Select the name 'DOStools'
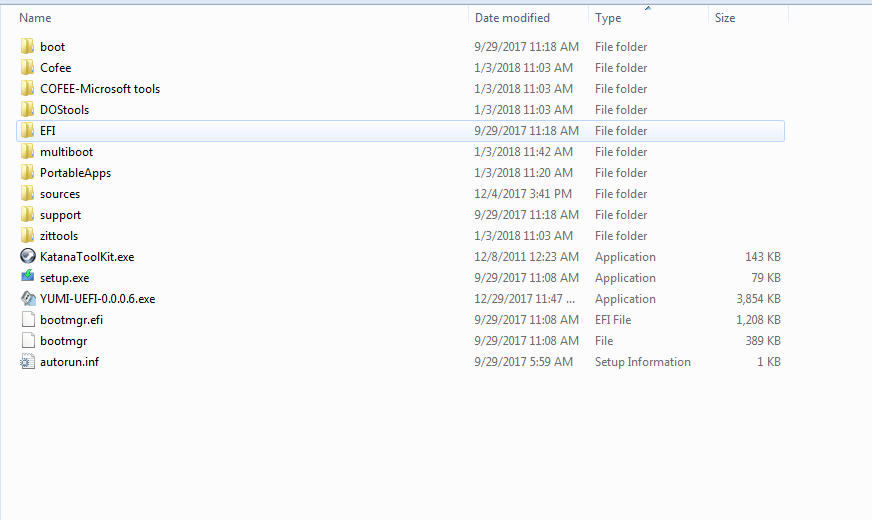This screenshot has width=872, height=520. 65,110
